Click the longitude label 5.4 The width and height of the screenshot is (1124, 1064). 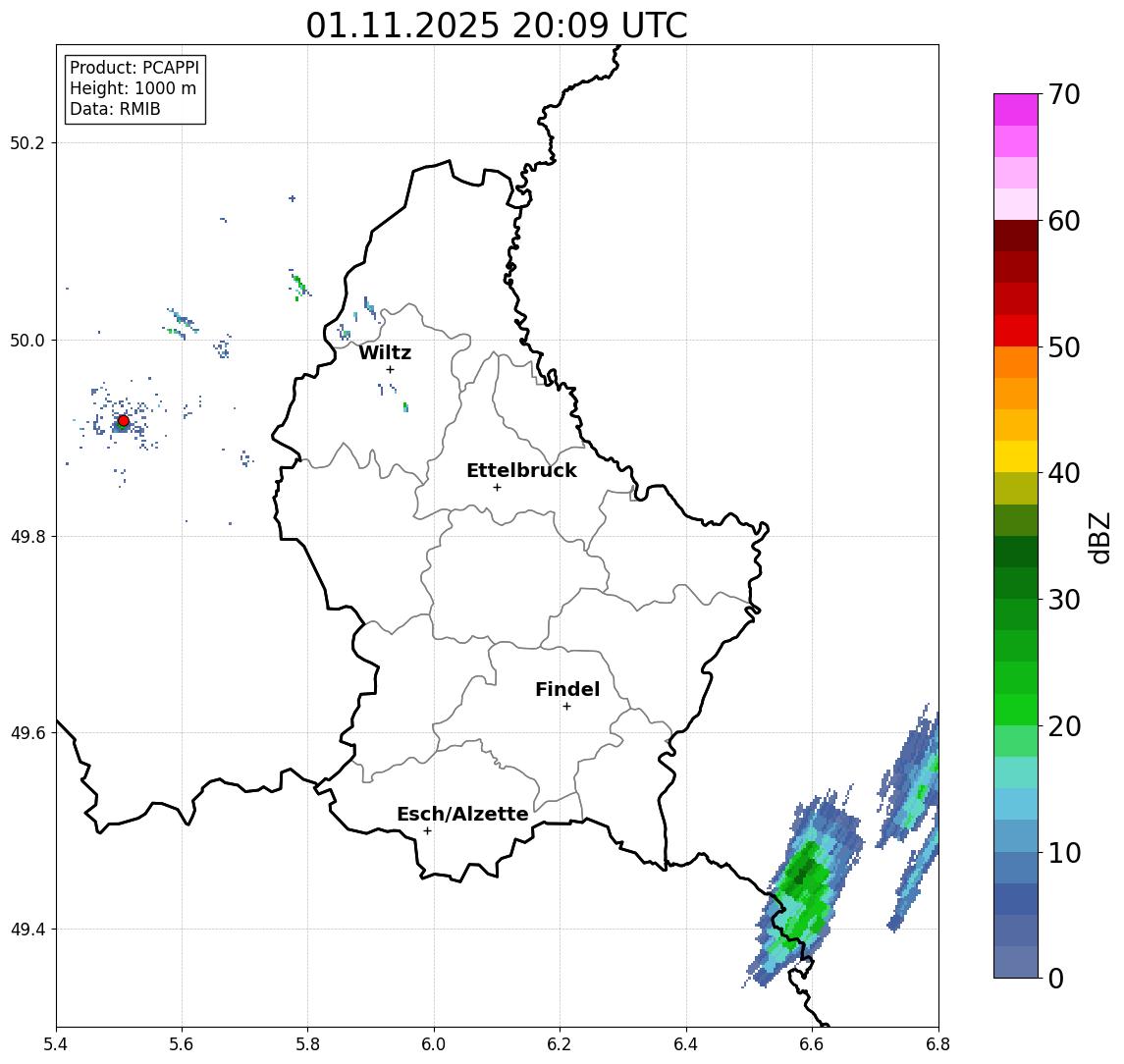tap(56, 1044)
